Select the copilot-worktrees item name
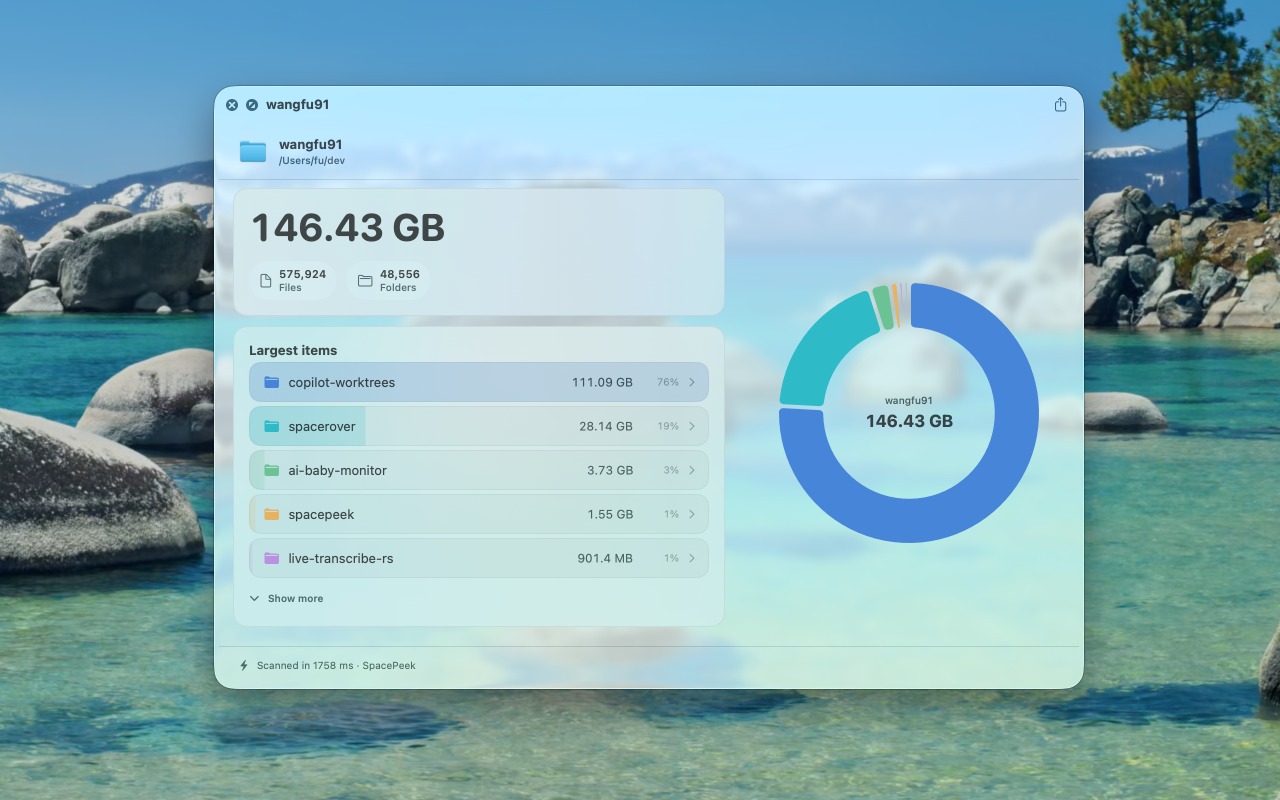1280x800 pixels. coord(342,382)
